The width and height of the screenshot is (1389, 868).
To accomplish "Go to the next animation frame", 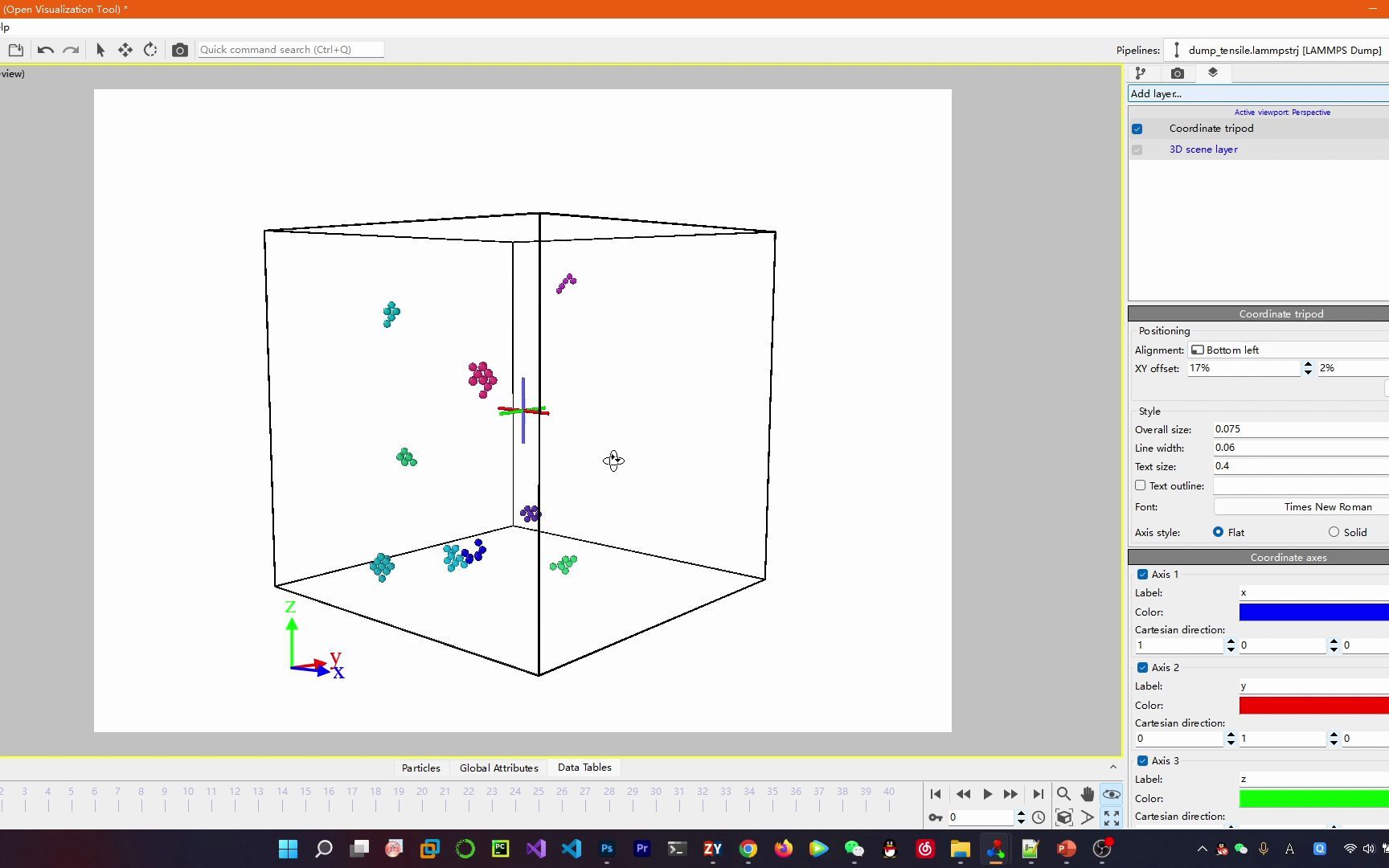I will coord(1011,794).
